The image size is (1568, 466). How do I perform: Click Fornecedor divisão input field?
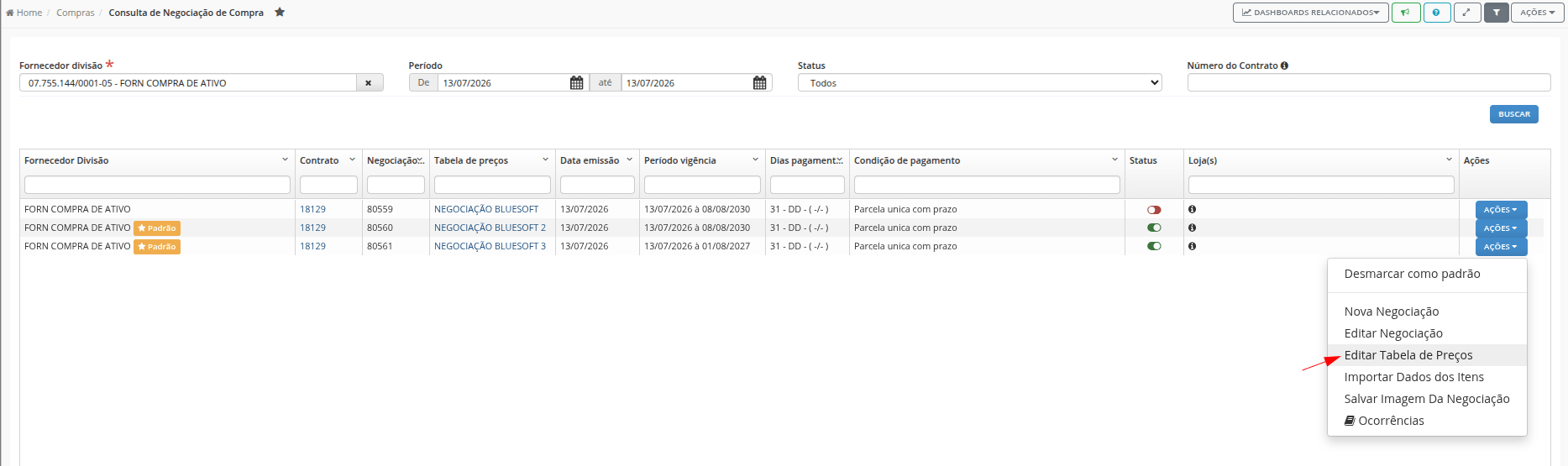188,83
